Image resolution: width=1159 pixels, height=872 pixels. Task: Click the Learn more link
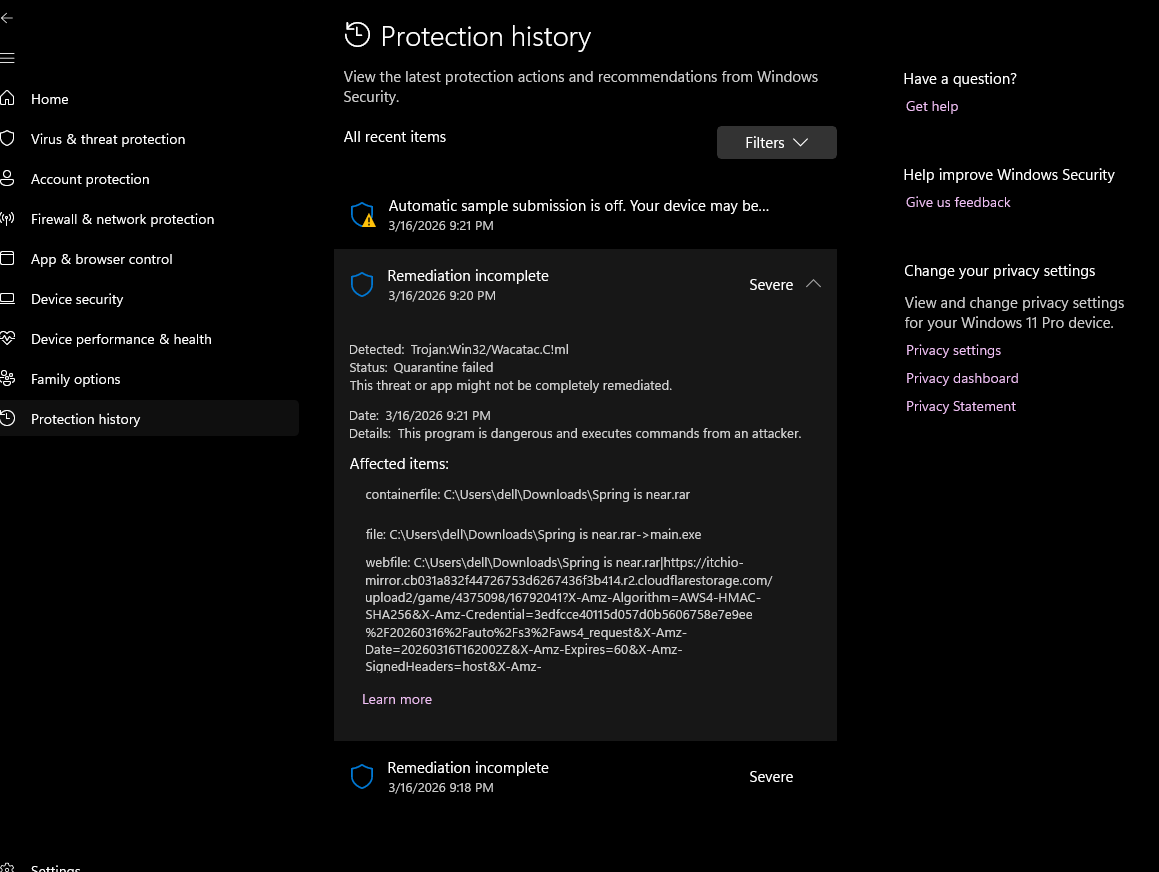click(397, 699)
